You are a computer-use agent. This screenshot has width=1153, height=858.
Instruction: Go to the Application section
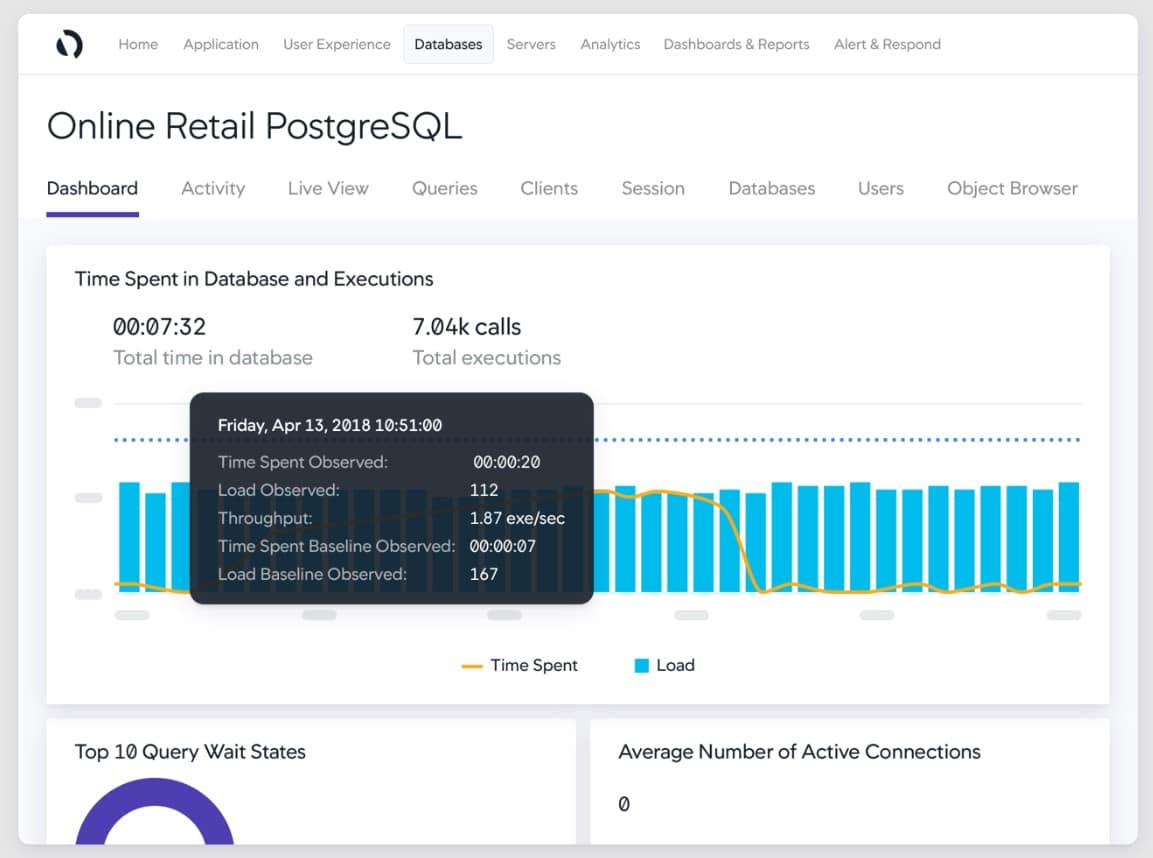(x=221, y=44)
